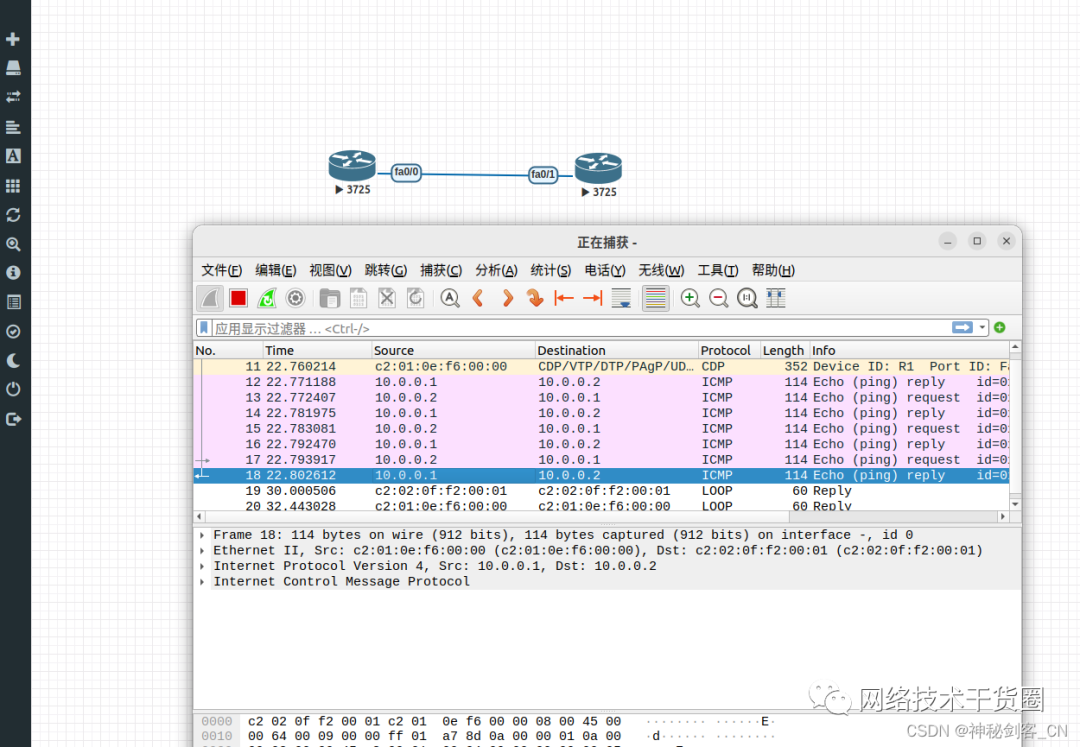Go to previous packet orange left arrow
Image resolution: width=1080 pixels, height=747 pixels.
point(478,298)
